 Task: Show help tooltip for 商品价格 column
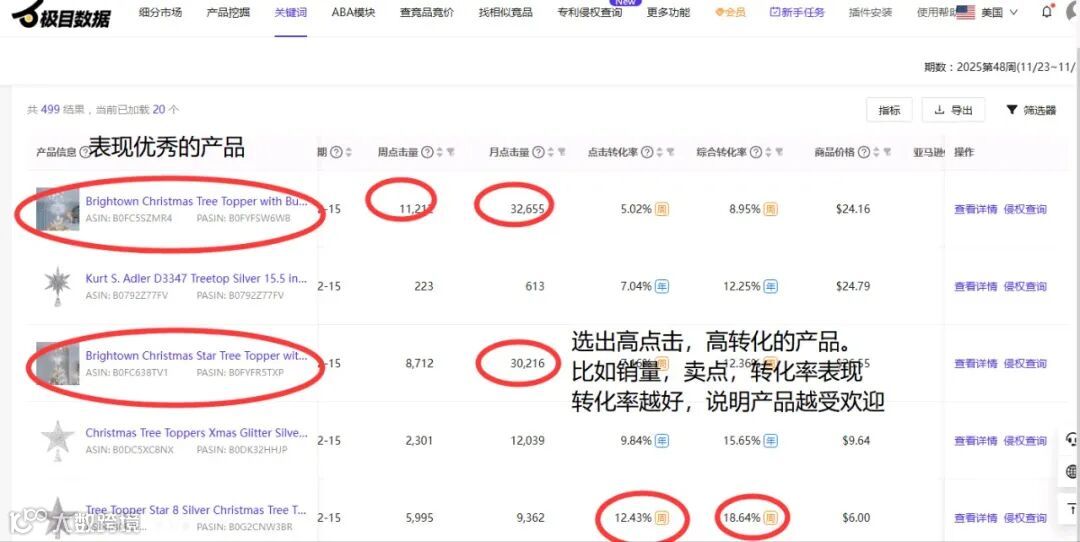coord(863,152)
